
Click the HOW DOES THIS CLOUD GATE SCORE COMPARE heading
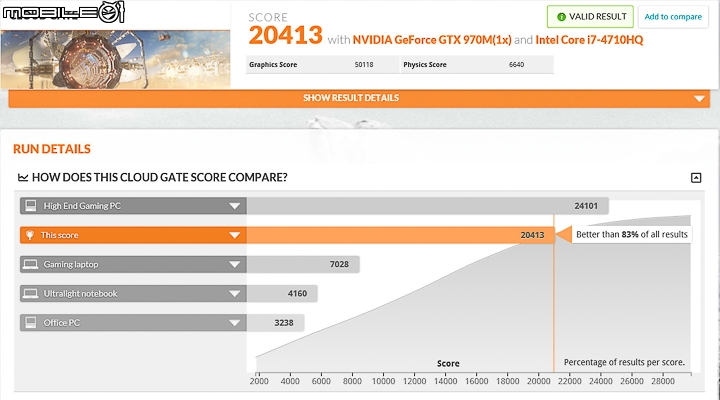(x=159, y=177)
